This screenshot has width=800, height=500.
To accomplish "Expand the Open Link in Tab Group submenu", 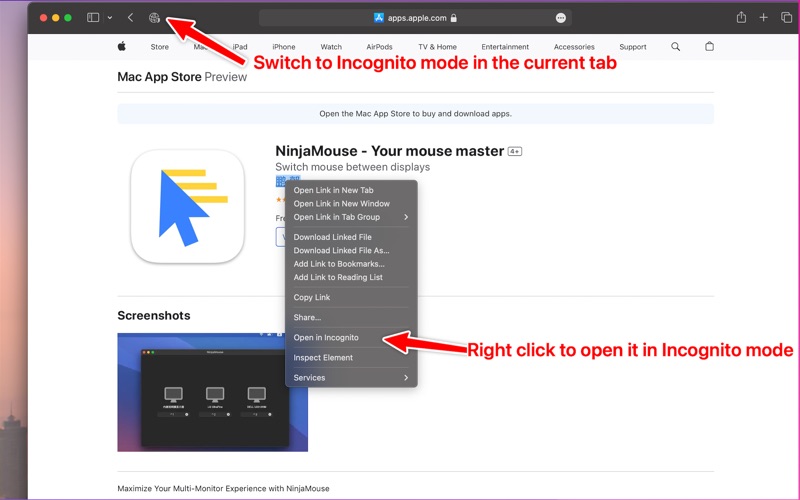I will pyautogui.click(x=351, y=217).
